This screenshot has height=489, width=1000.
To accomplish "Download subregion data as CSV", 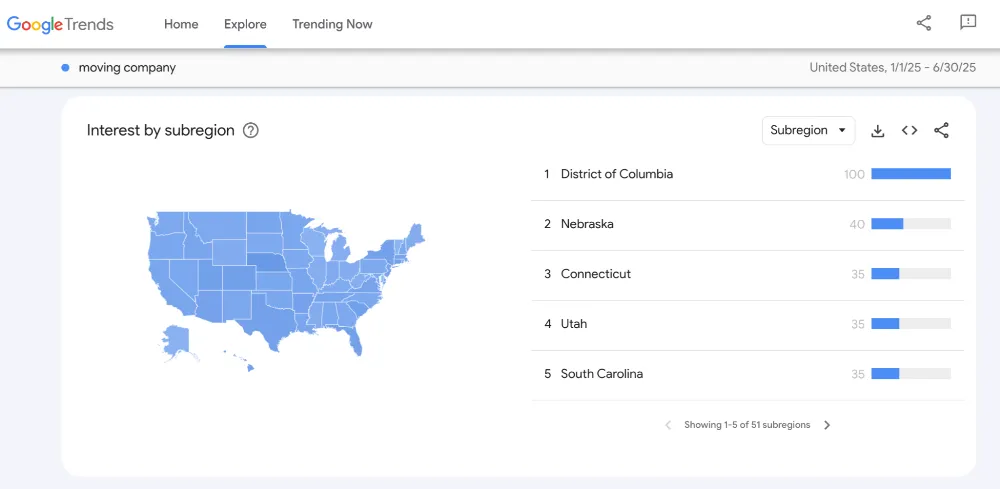I will tap(878, 131).
